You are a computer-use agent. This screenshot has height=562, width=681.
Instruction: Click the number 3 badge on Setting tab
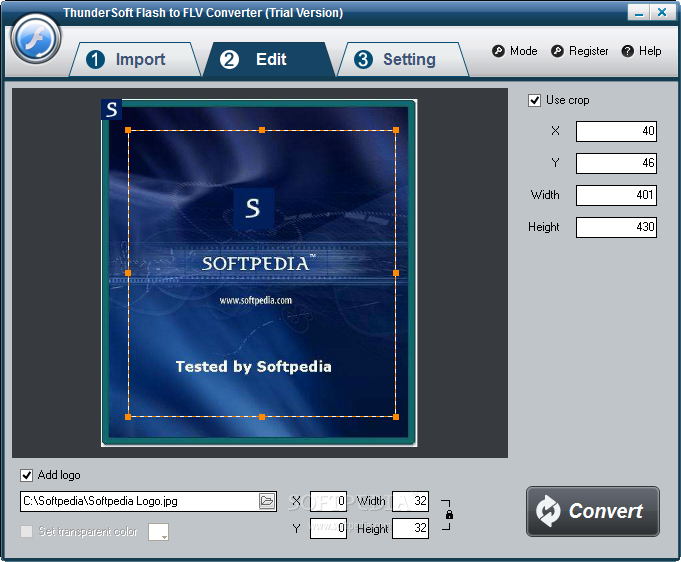364,60
